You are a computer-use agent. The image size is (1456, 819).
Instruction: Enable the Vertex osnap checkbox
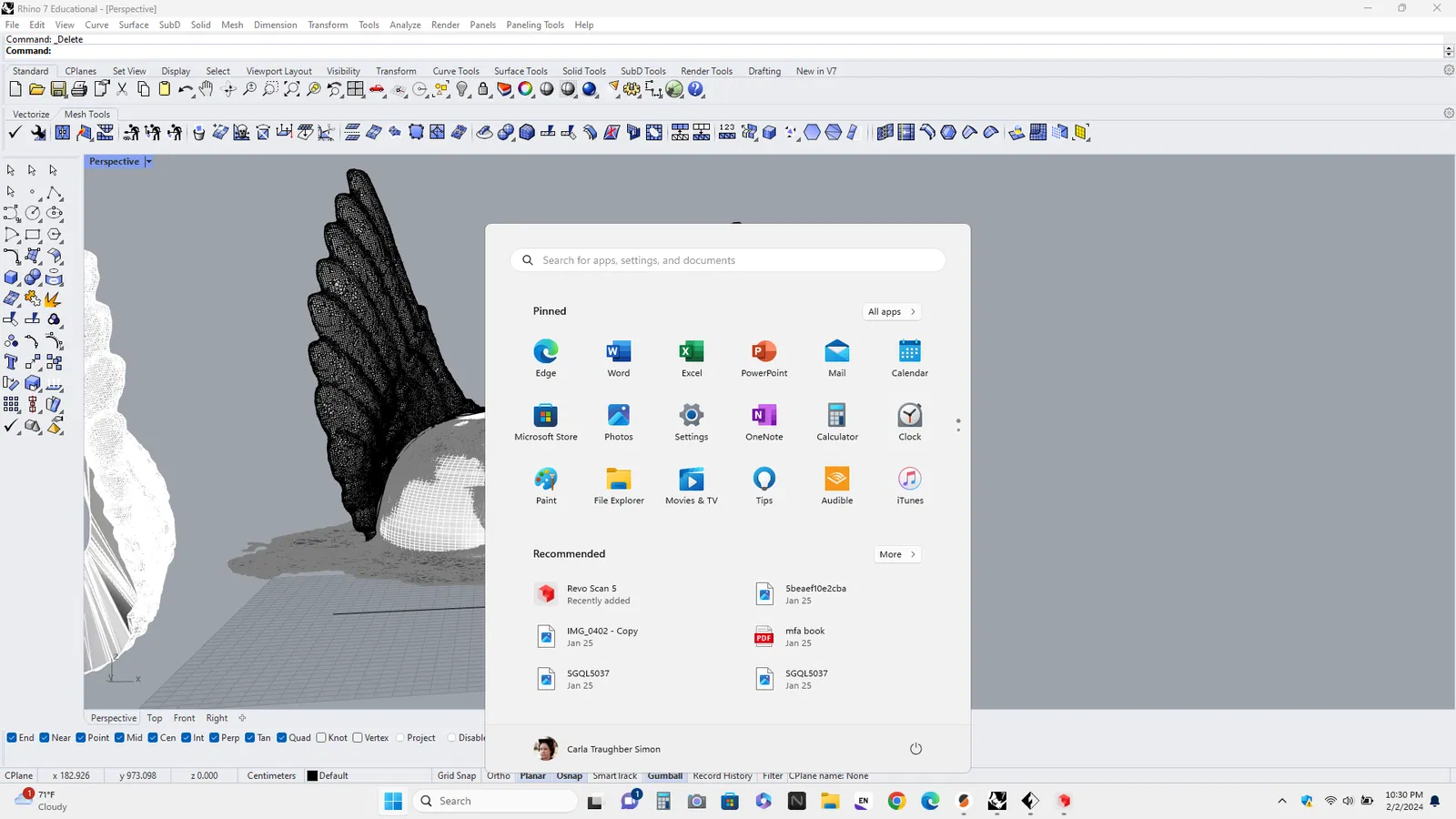(358, 738)
